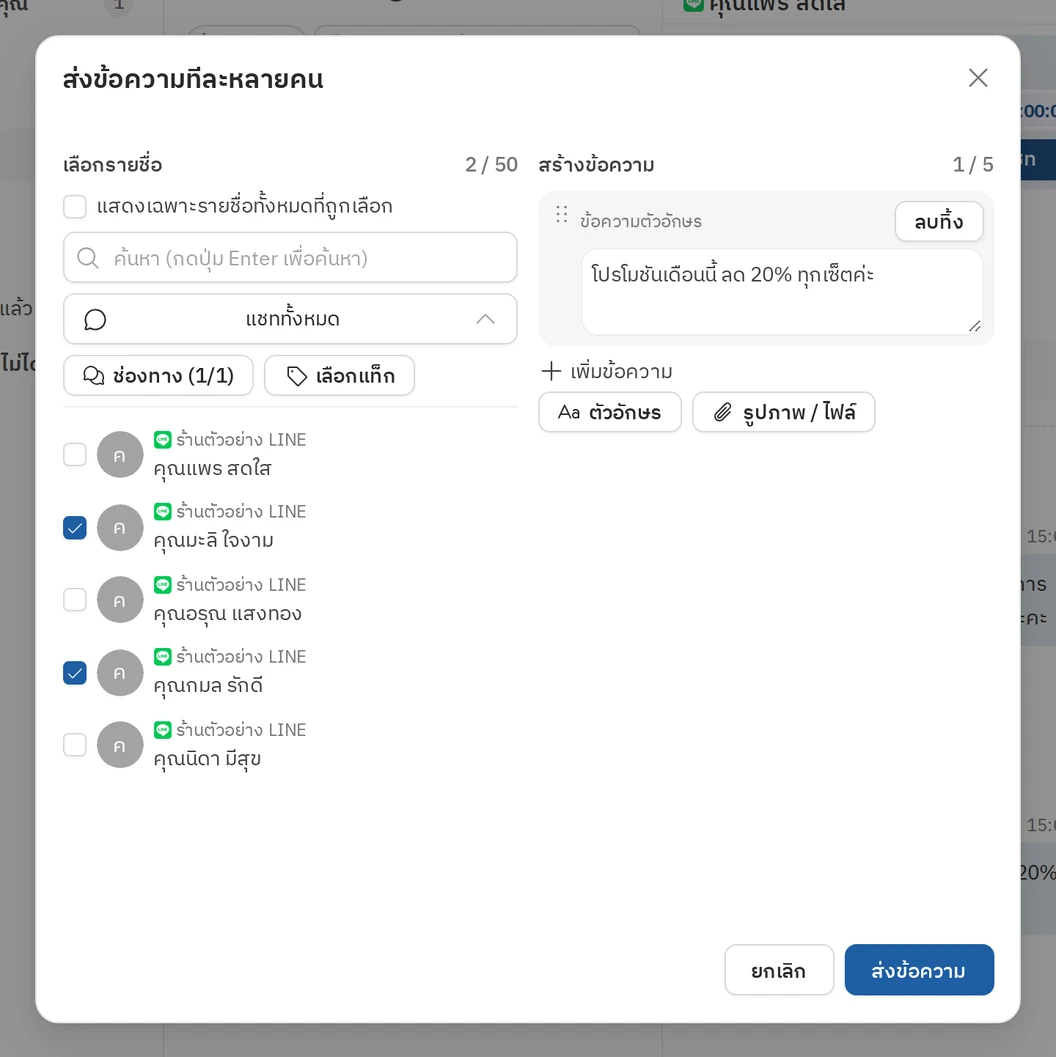This screenshot has height=1057, width=1056.
Task: Click the 1 / 5 message counter
Action: tap(972, 164)
